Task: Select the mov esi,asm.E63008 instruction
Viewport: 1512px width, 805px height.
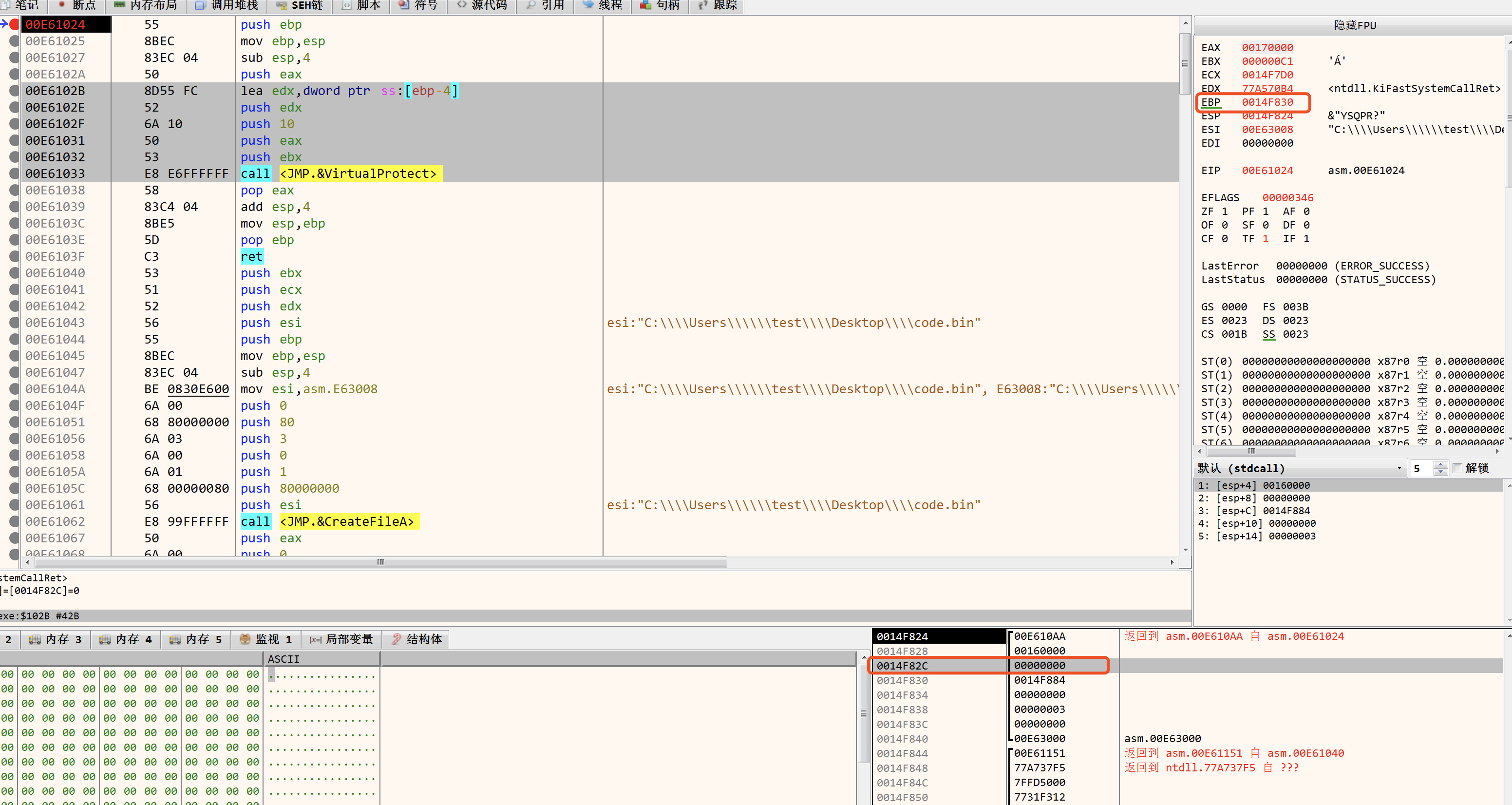Action: tap(309, 389)
